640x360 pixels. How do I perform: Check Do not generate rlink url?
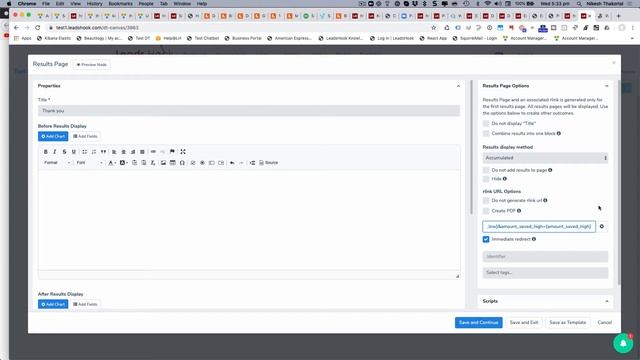pyautogui.click(x=486, y=200)
